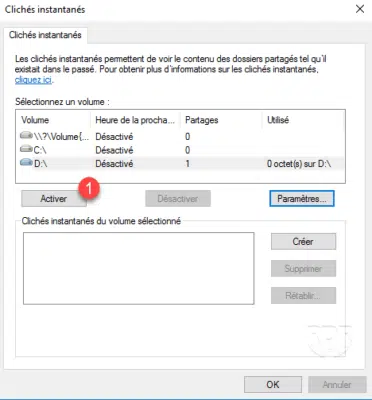Click the greyed Désactiver button
The width and height of the screenshot is (372, 400).
pyautogui.click(x=178, y=199)
